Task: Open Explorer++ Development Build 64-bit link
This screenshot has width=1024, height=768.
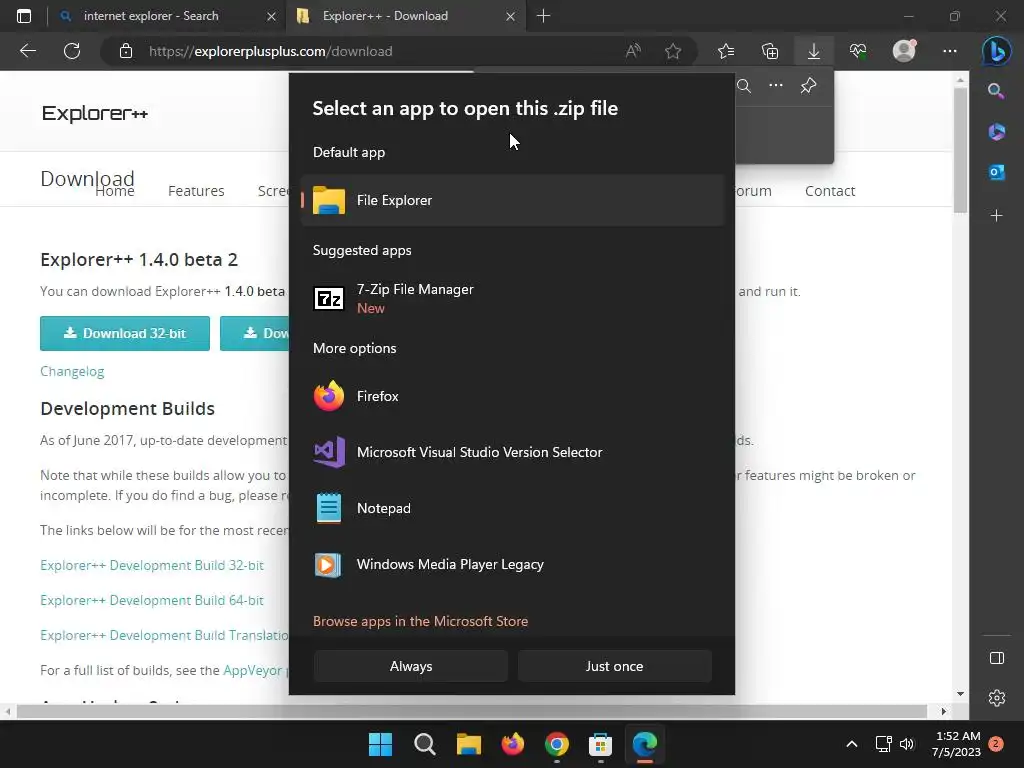Action: click(152, 600)
